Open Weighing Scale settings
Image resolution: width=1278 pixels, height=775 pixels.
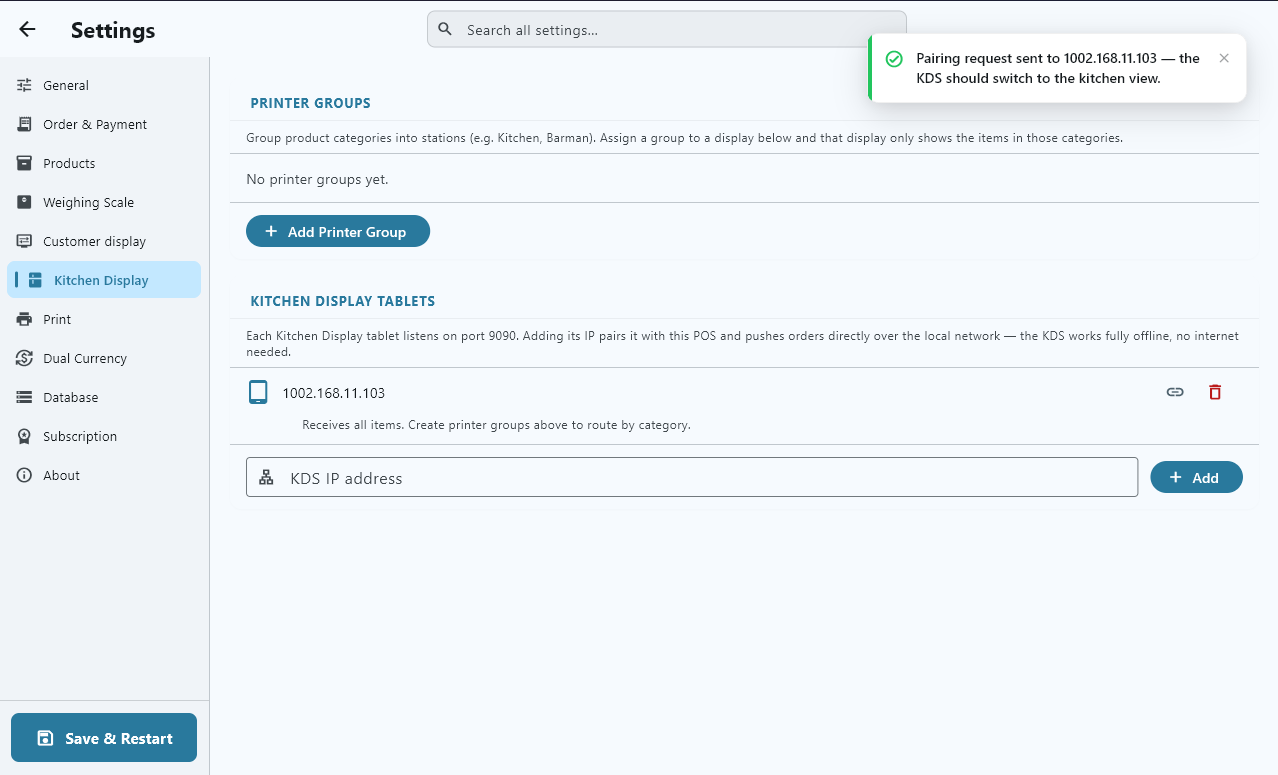pyautogui.click(x=104, y=202)
